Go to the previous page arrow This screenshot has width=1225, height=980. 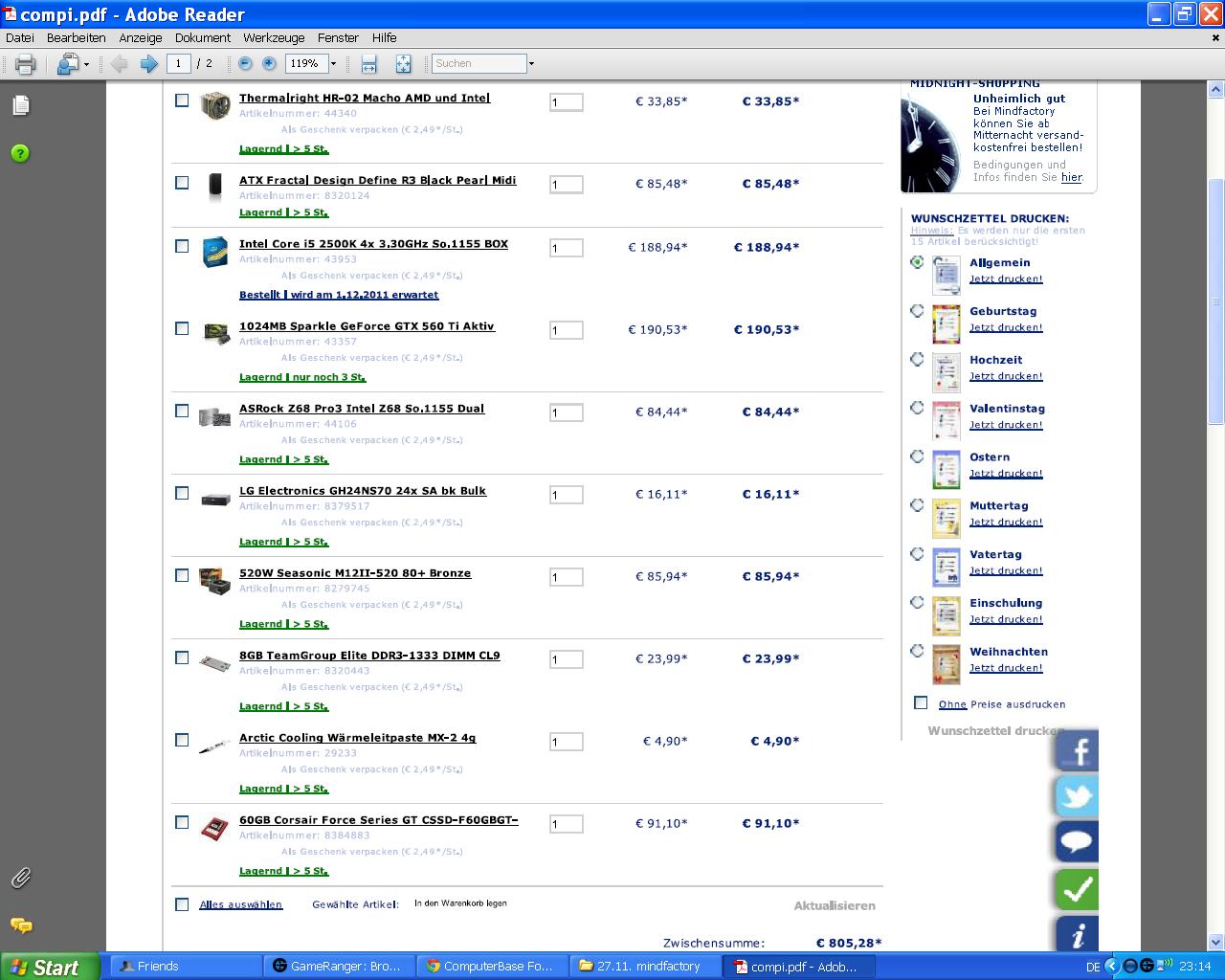click(x=120, y=64)
